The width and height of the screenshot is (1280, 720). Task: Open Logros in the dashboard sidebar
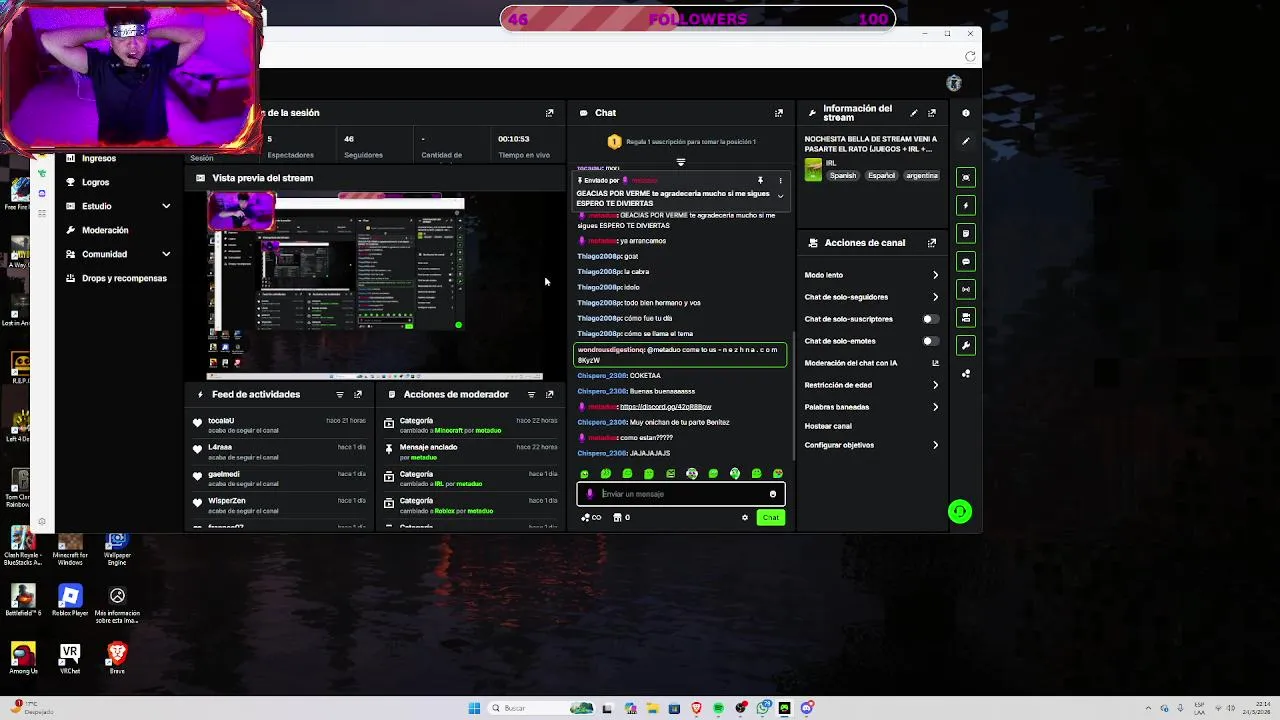tap(95, 182)
